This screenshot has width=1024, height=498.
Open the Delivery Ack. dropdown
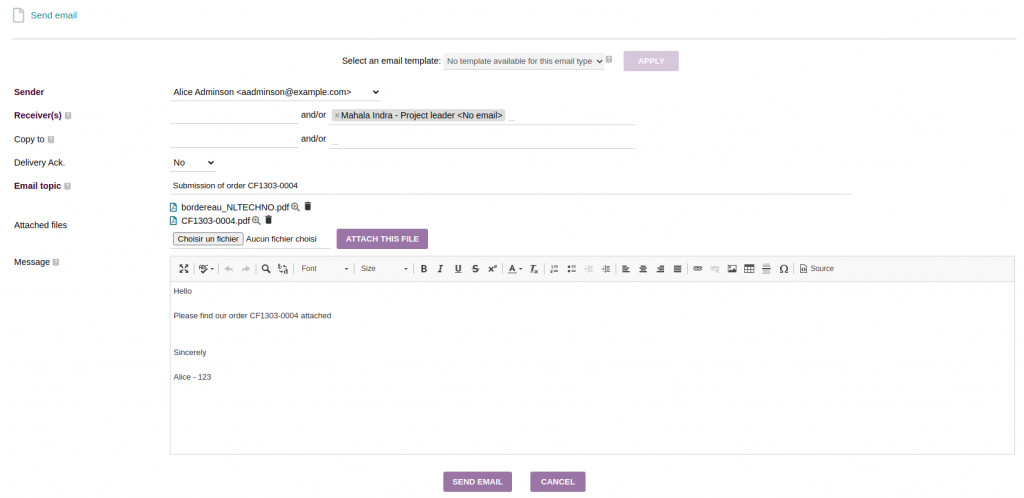[x=194, y=162]
